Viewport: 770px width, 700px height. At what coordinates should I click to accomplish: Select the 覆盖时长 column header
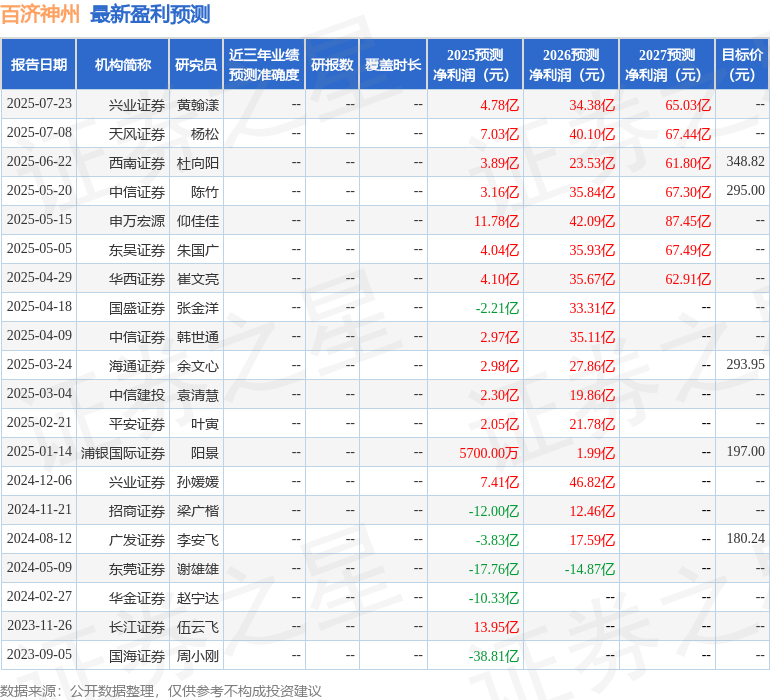(393, 64)
